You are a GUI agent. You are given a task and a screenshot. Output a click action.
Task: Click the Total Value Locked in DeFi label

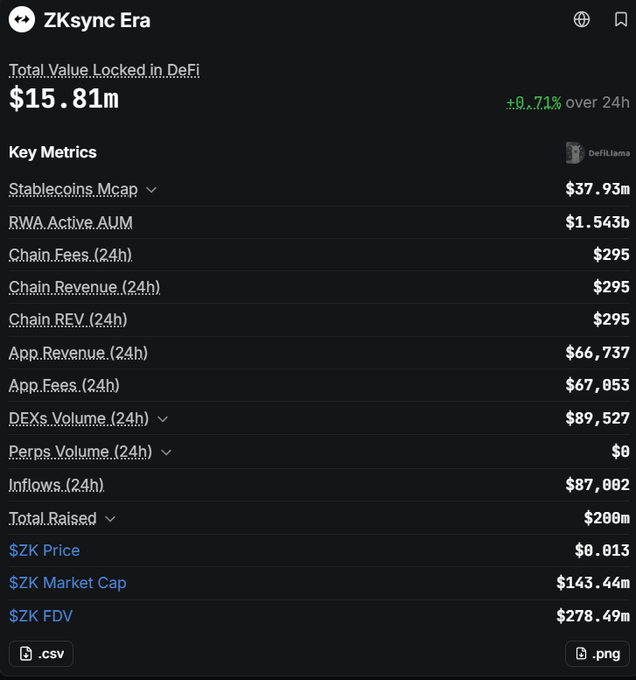pos(104,70)
